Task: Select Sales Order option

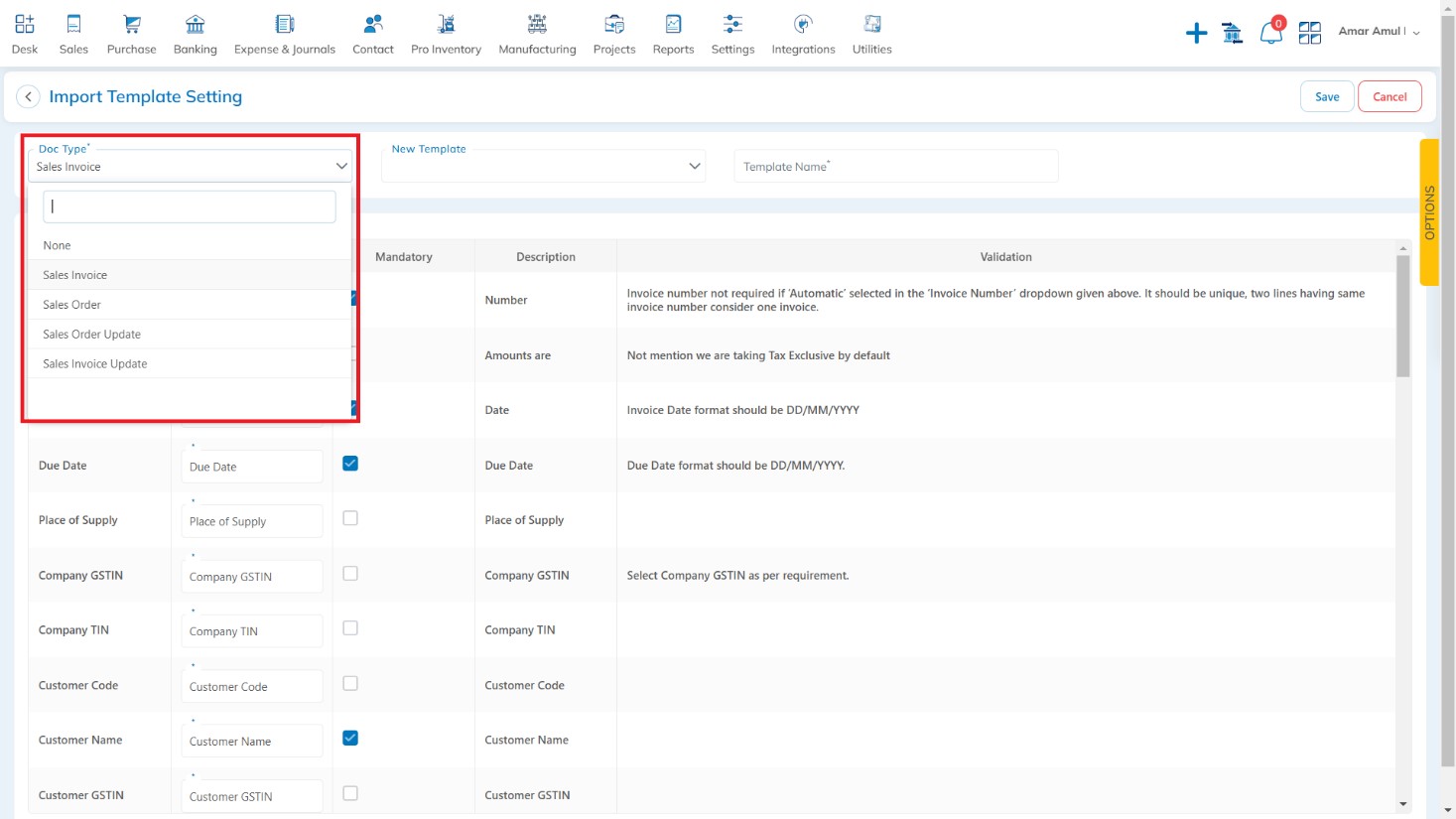Action: (190, 305)
